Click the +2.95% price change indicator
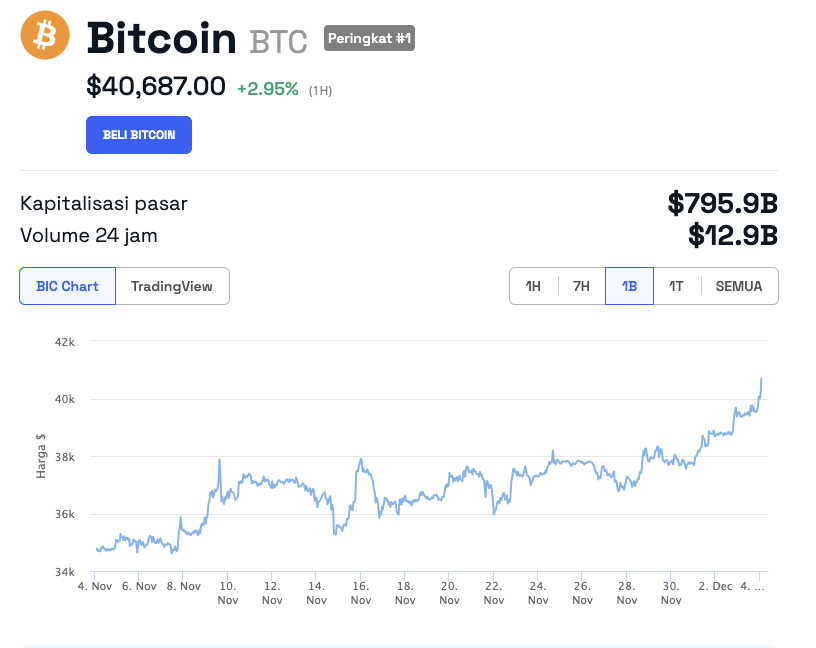Viewport: 816px width, 648px height. point(267,89)
